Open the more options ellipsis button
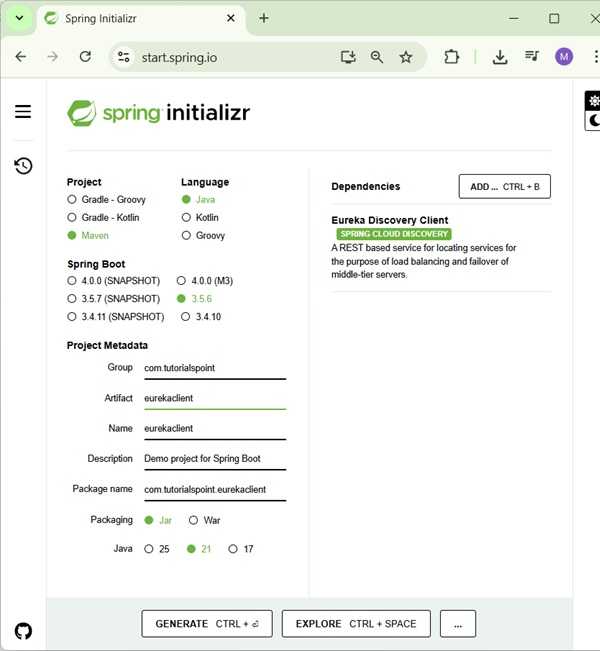600x651 pixels. (x=458, y=624)
